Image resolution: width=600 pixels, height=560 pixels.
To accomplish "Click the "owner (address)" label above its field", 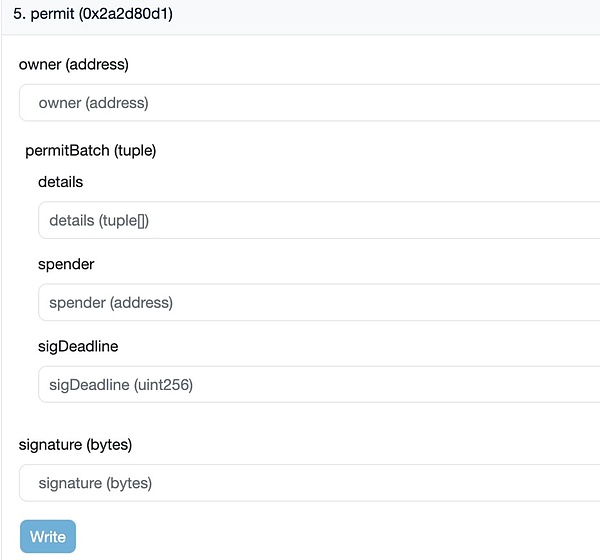I will (x=74, y=64).
